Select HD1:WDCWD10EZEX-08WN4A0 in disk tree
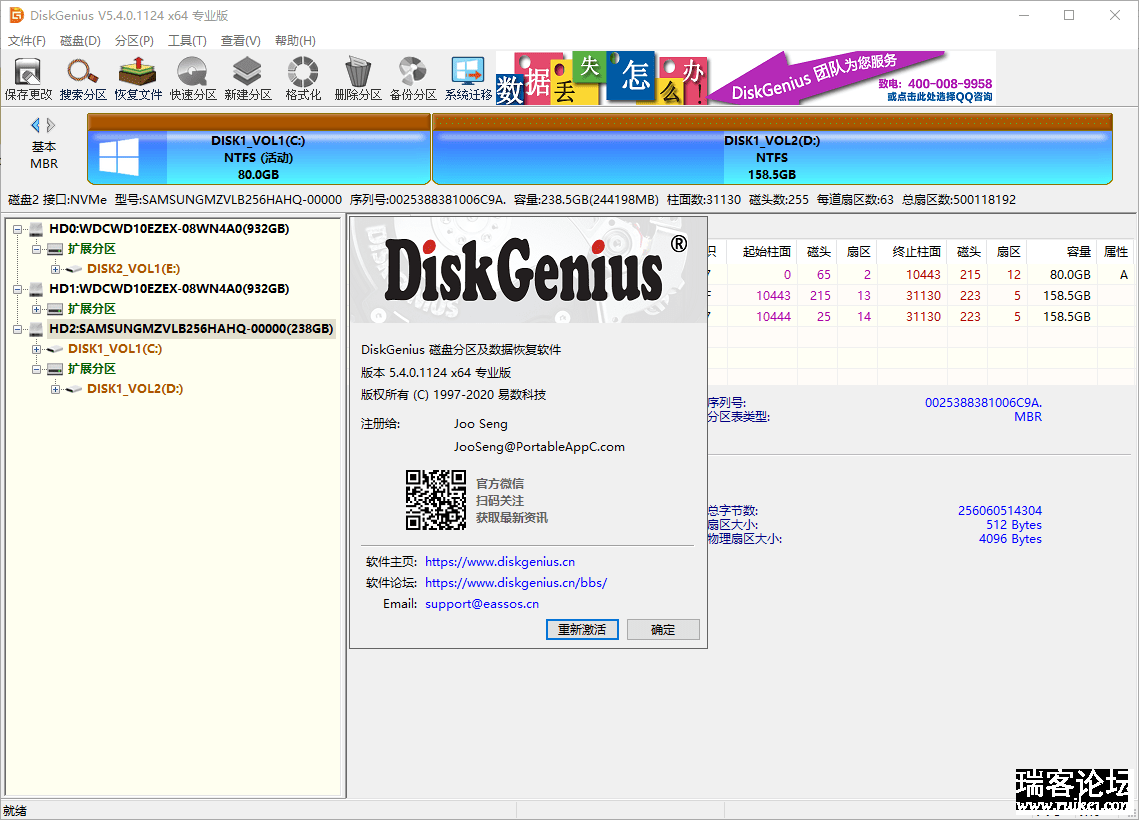 (169, 289)
